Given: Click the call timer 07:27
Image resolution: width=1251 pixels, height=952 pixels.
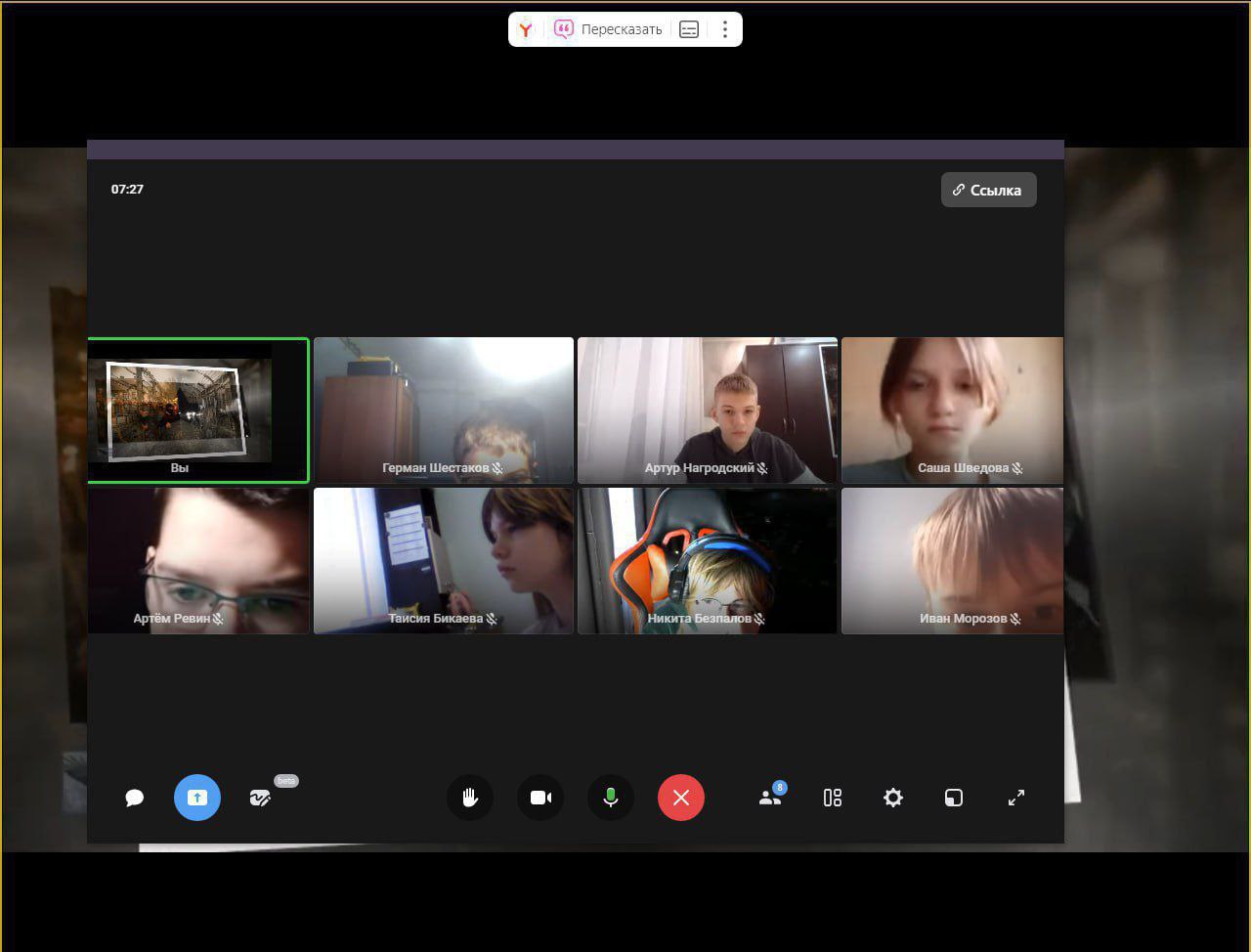Looking at the screenshot, I should click(127, 190).
